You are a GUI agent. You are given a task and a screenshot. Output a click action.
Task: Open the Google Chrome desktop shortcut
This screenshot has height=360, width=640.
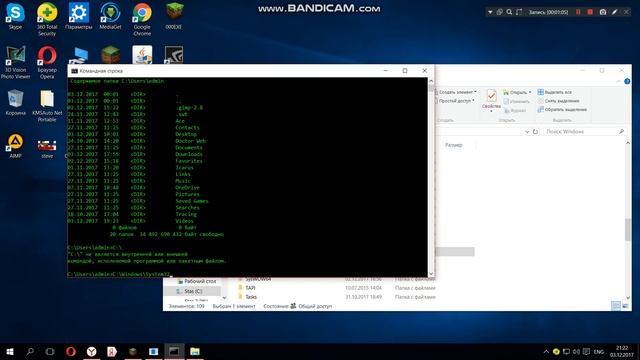(142, 19)
